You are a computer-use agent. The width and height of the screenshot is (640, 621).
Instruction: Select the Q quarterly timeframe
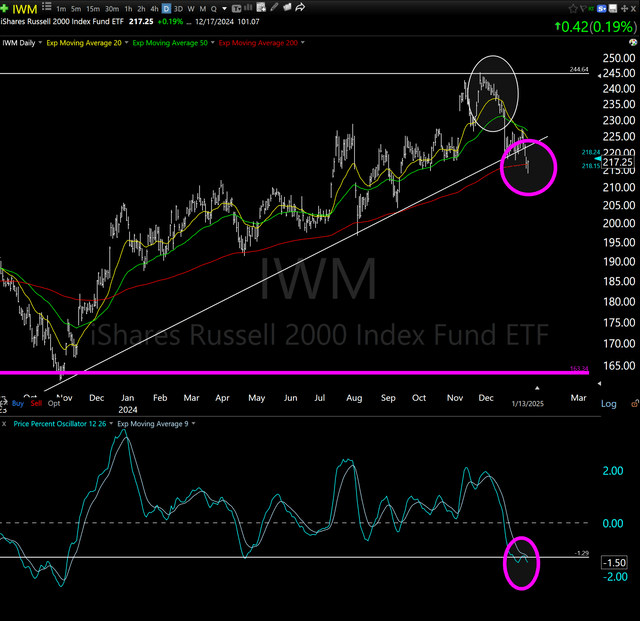coord(213,9)
